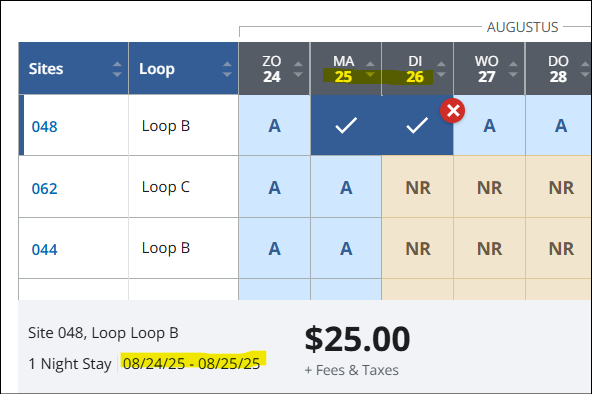Click NR cell Tuesday 26 site 062
The image size is (592, 394).
click(418, 187)
